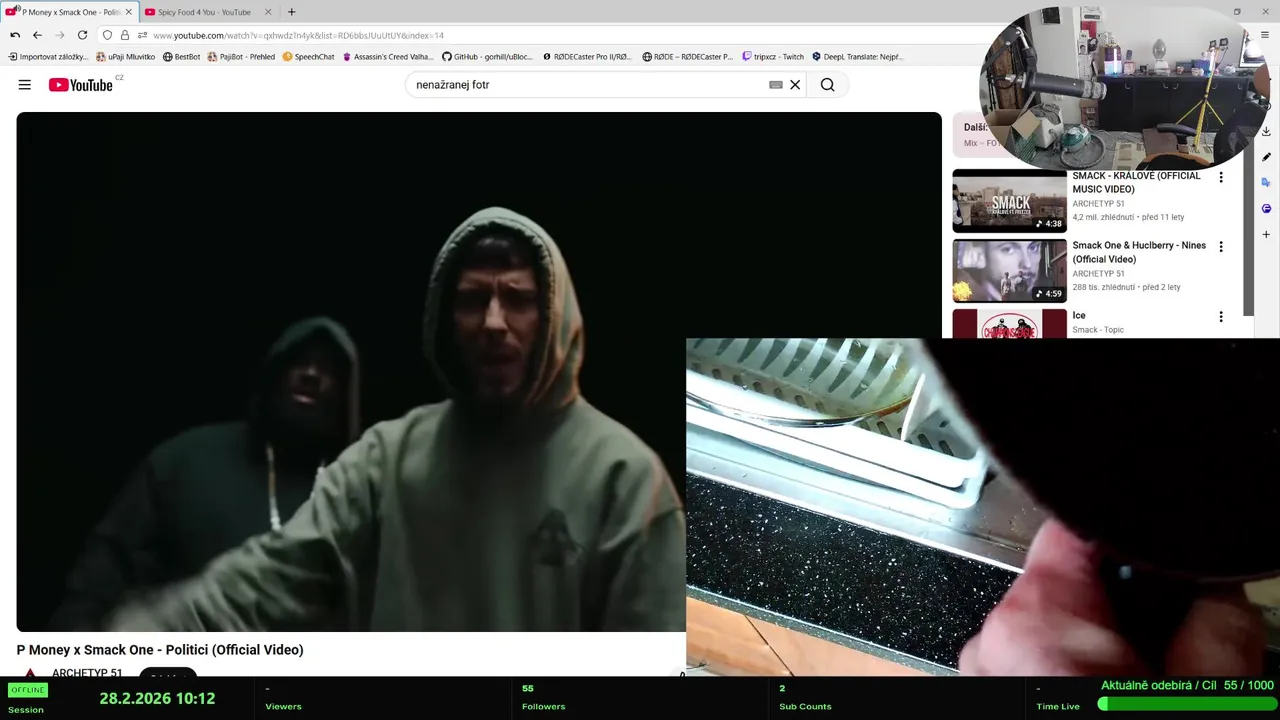Open the shield tracking protection icon

tap(107, 35)
